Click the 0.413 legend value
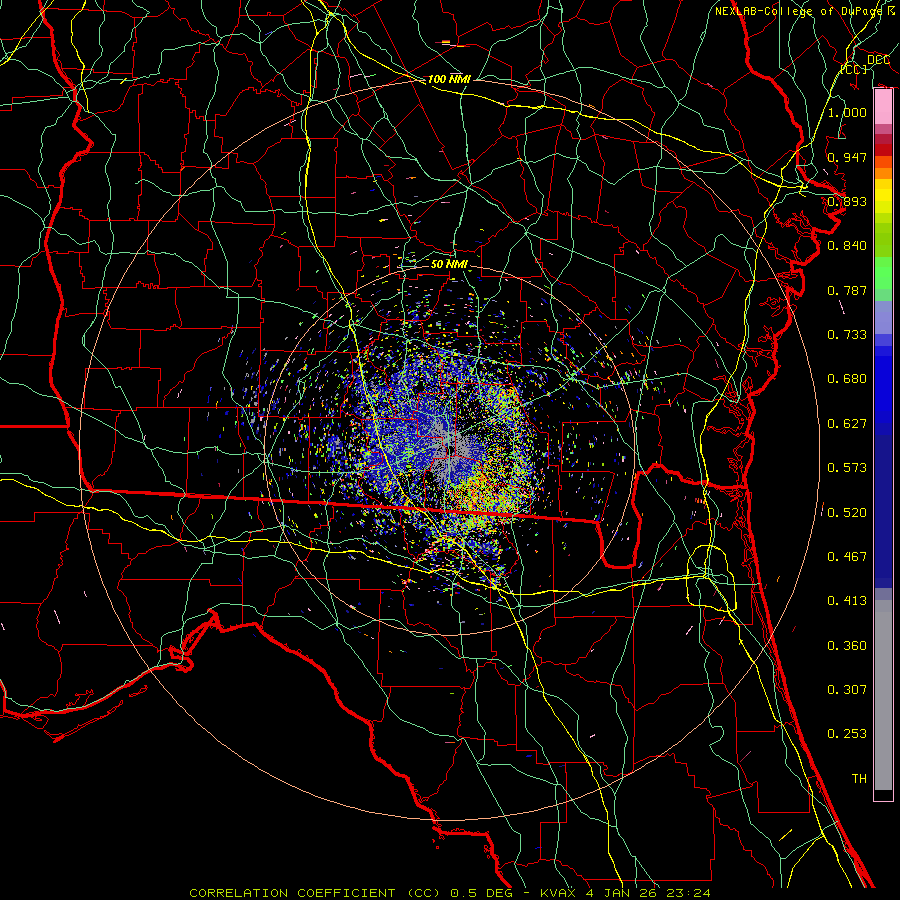The height and width of the screenshot is (900, 900). [x=847, y=601]
